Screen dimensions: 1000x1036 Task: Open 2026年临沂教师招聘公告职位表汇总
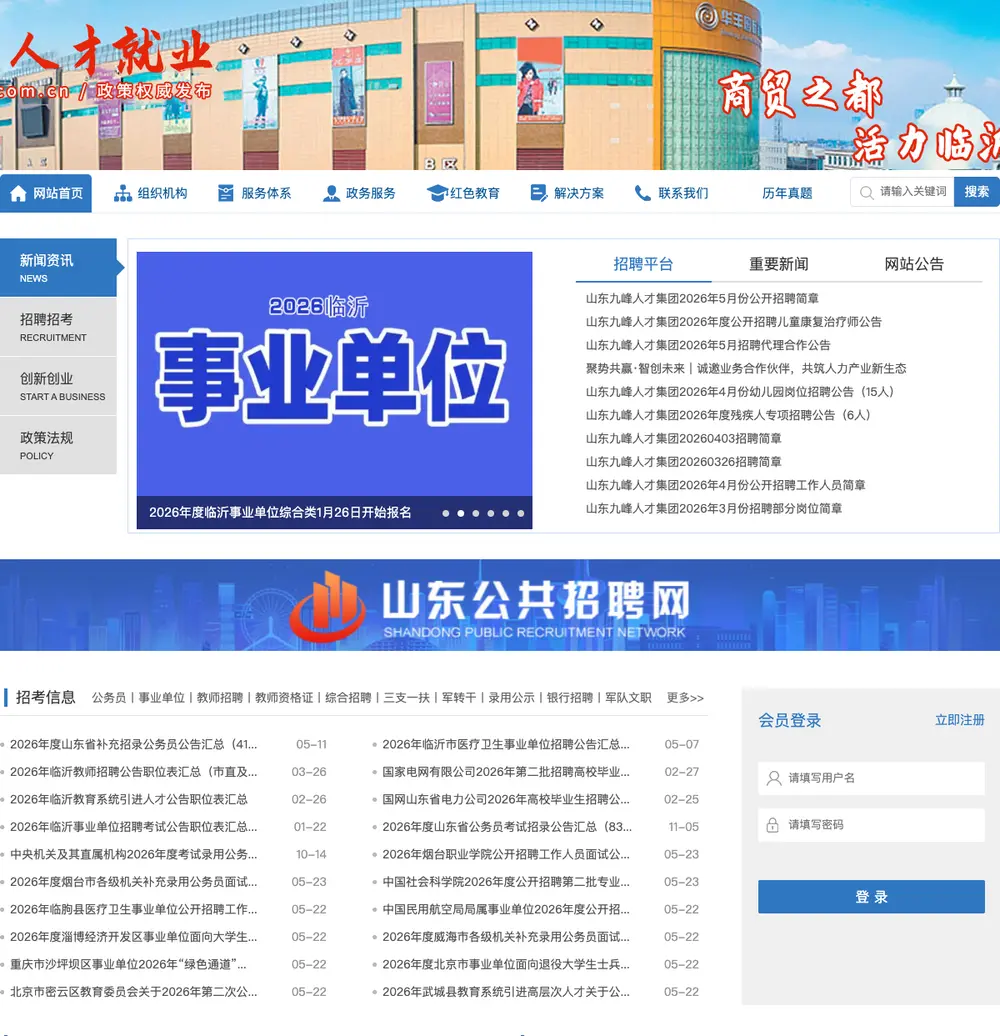click(x=133, y=772)
